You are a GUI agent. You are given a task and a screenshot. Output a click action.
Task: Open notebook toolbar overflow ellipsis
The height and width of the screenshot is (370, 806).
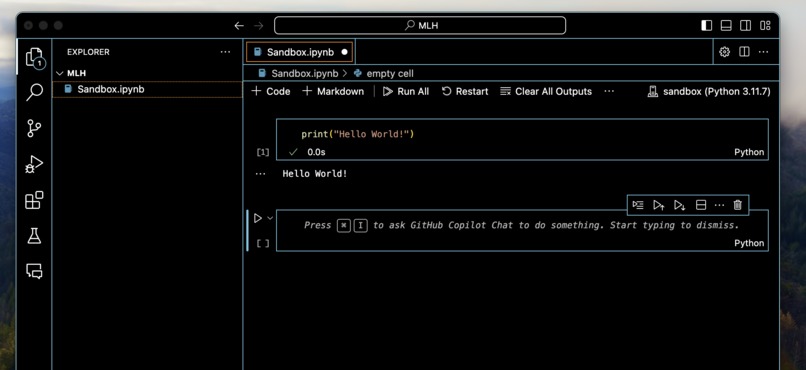(x=609, y=91)
